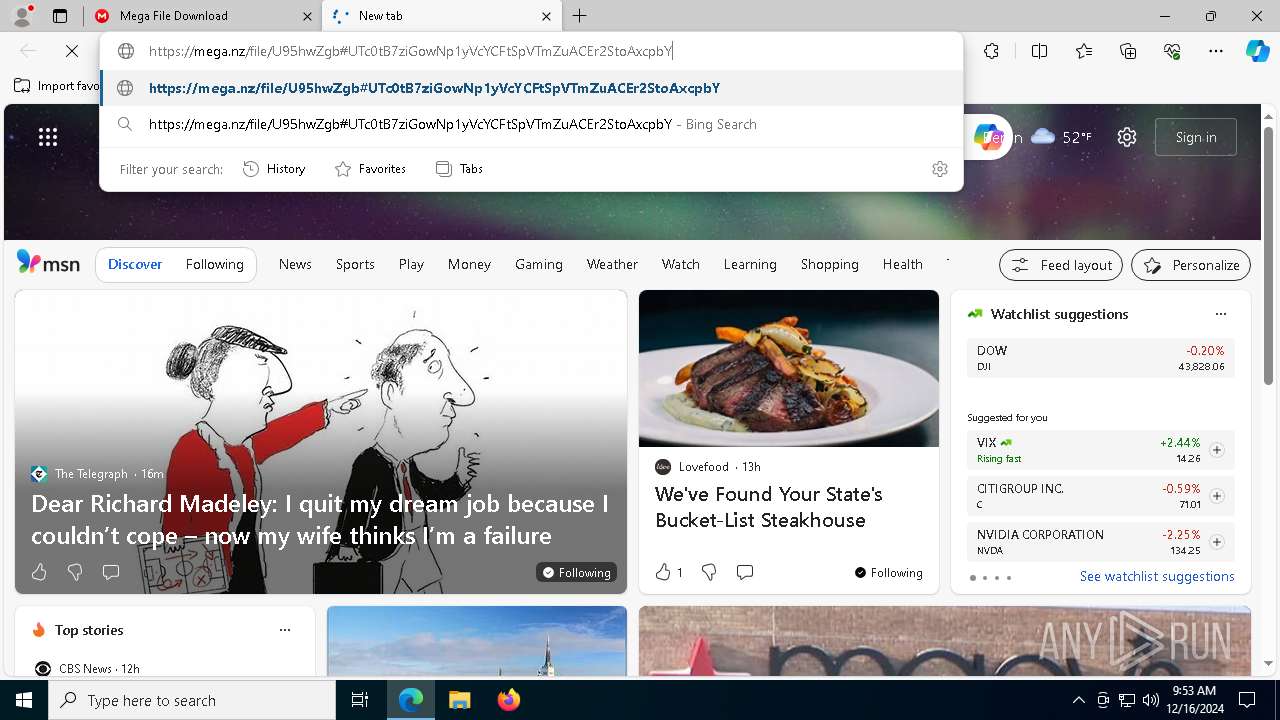Open the Top stories more options menu
The image size is (1280, 720).
pos(285,630)
